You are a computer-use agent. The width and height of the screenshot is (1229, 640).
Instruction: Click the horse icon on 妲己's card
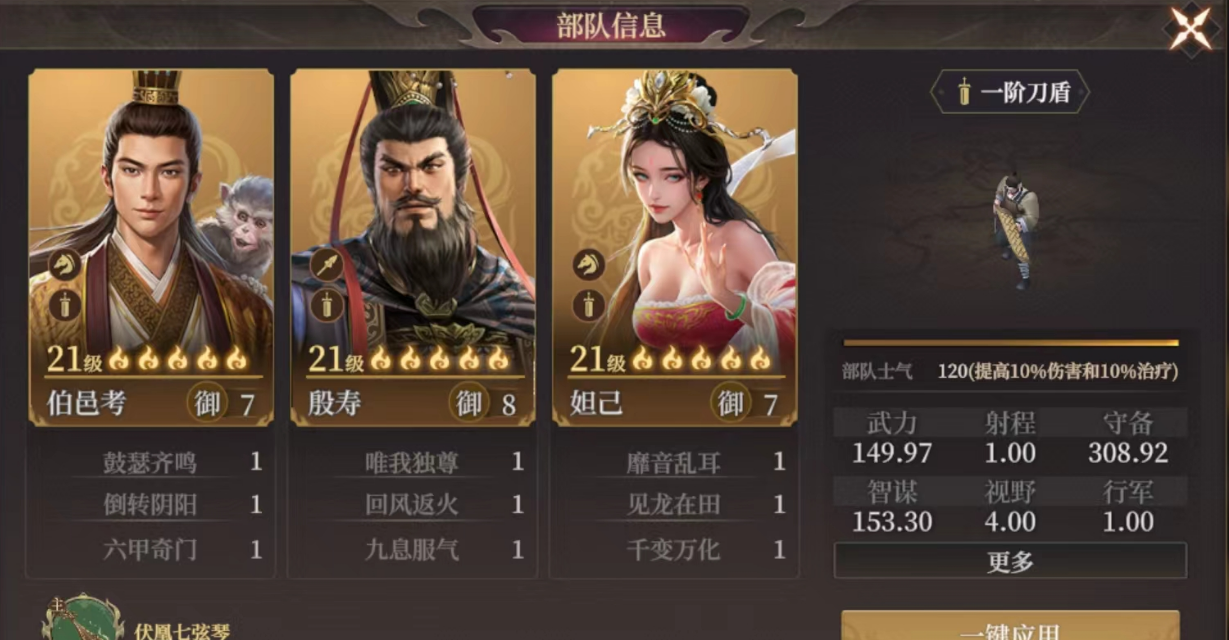tap(589, 265)
